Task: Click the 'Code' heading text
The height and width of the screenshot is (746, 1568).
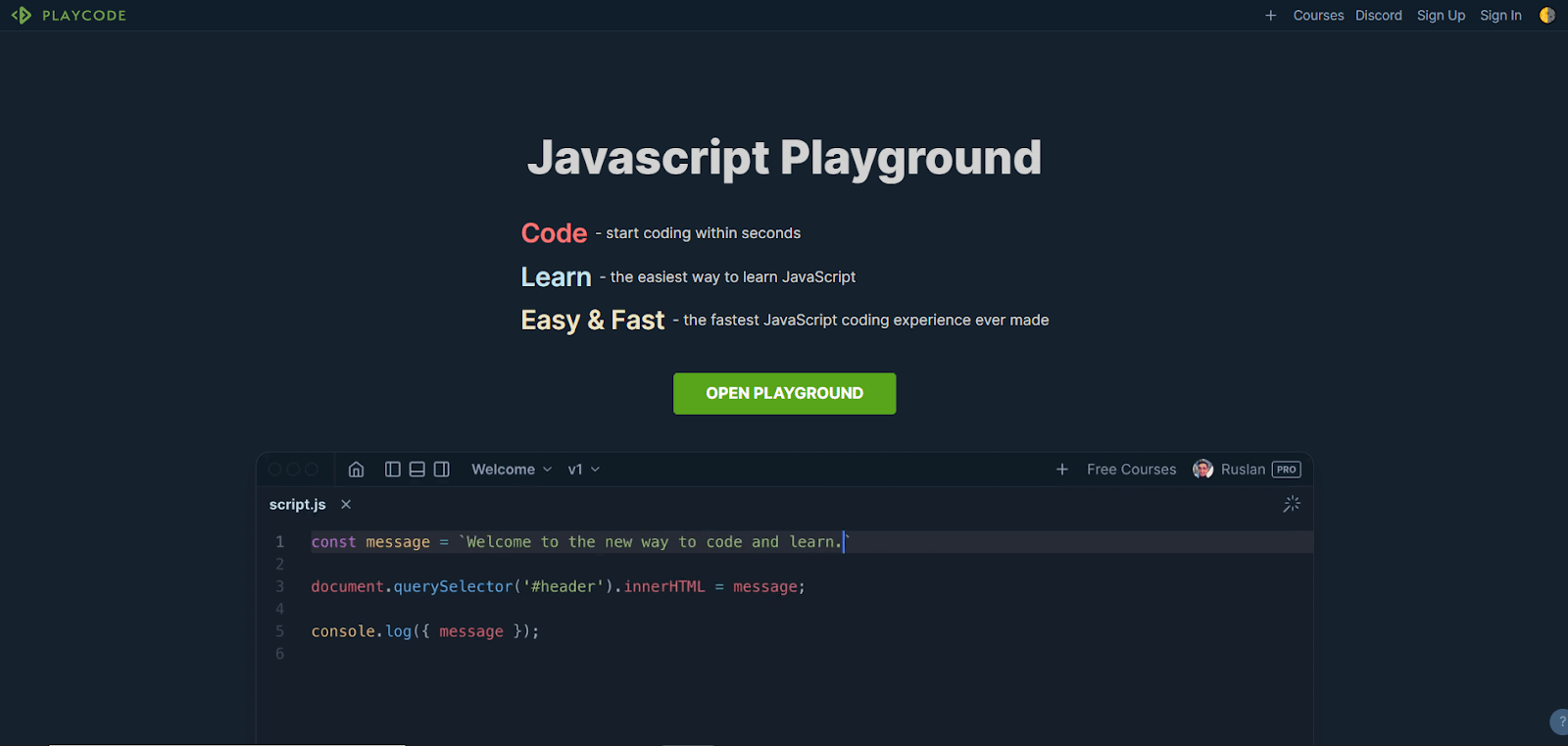Action: [x=554, y=233]
